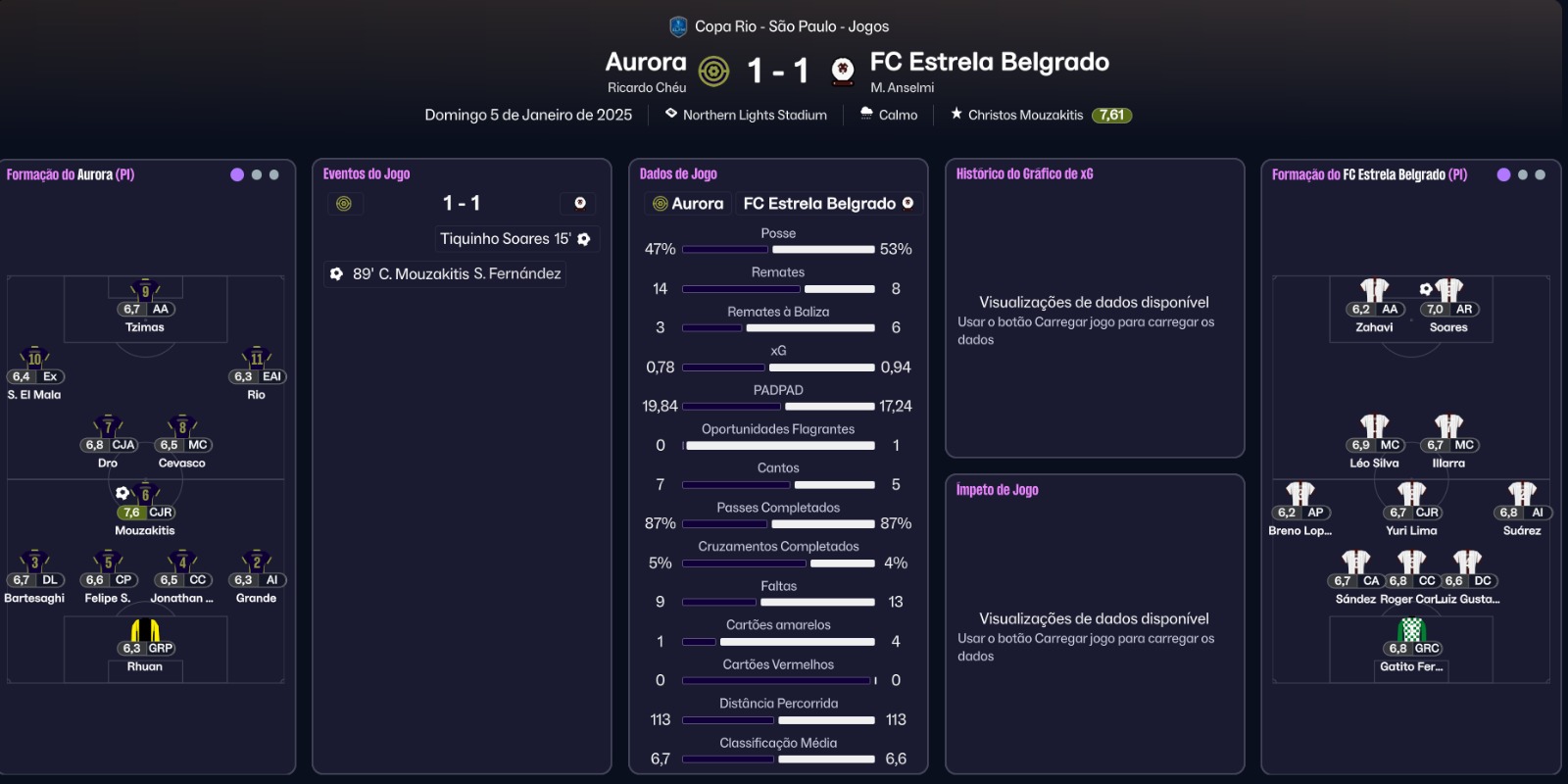Click the Aurora club crest in header
This screenshot has height=784, width=1568.
(x=713, y=71)
